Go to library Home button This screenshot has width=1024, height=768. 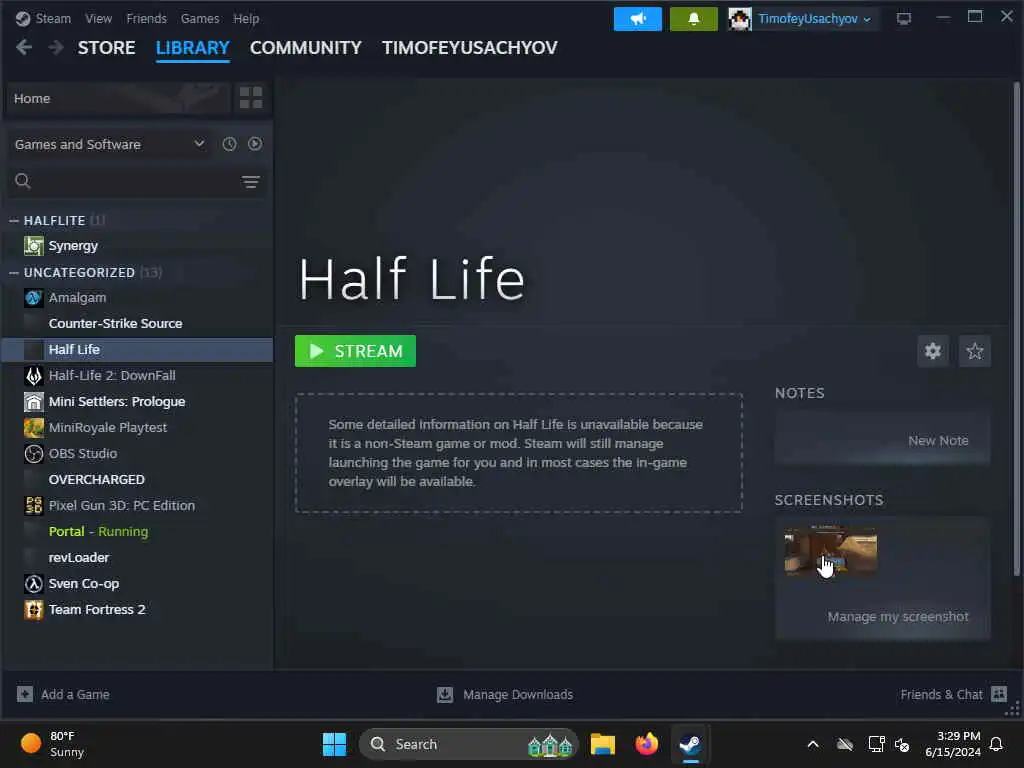pyautogui.click(x=118, y=98)
